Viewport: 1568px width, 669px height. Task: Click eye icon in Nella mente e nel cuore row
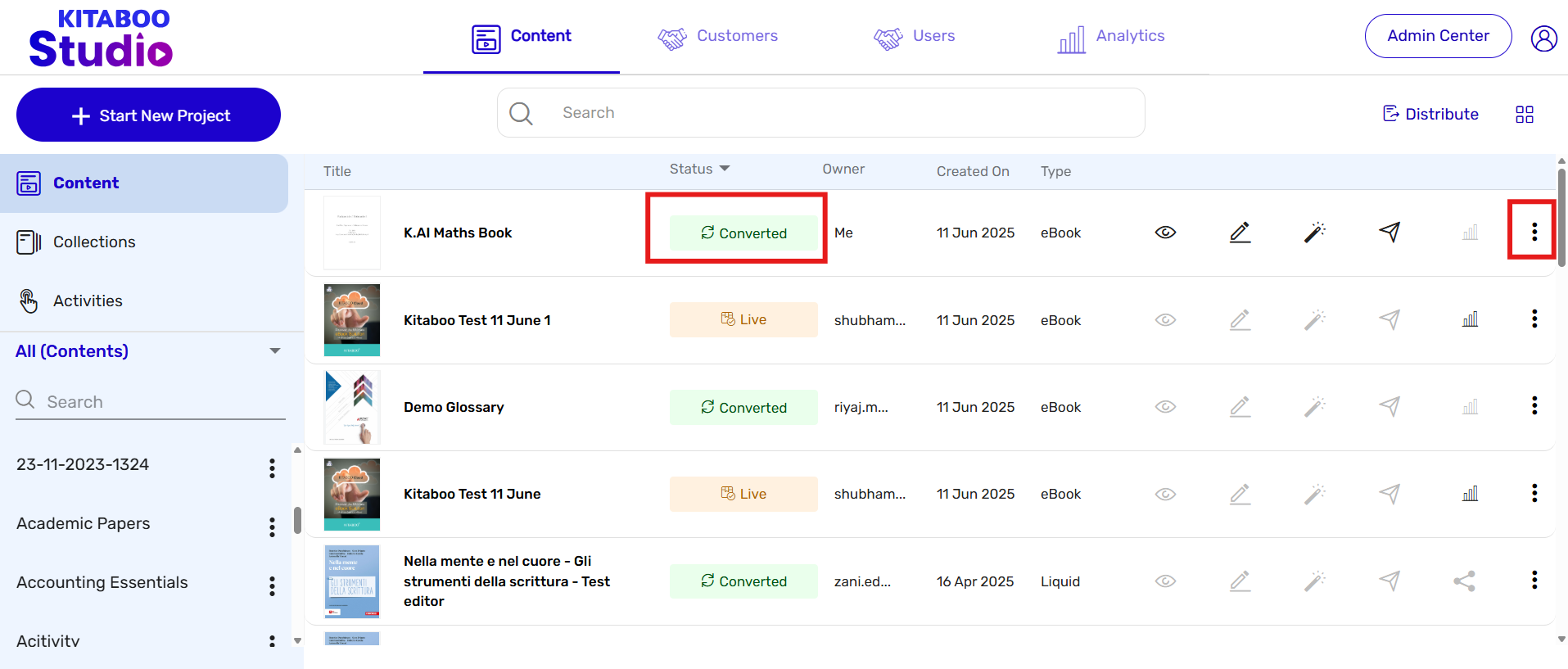1165,581
